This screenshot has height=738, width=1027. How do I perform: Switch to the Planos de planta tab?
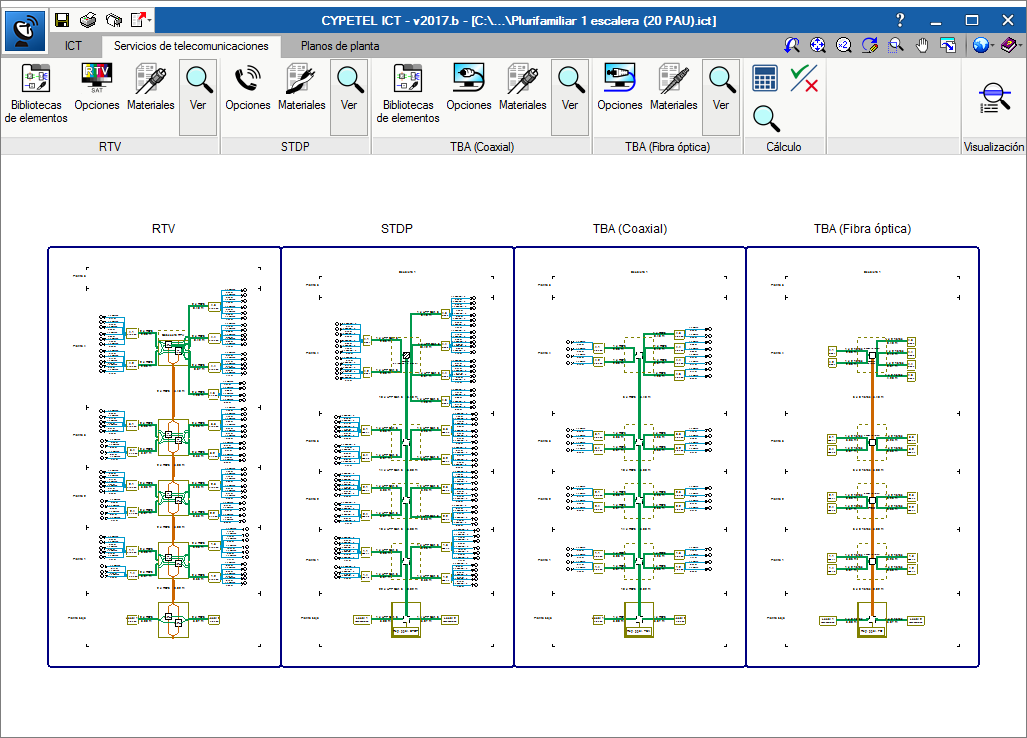click(x=340, y=46)
